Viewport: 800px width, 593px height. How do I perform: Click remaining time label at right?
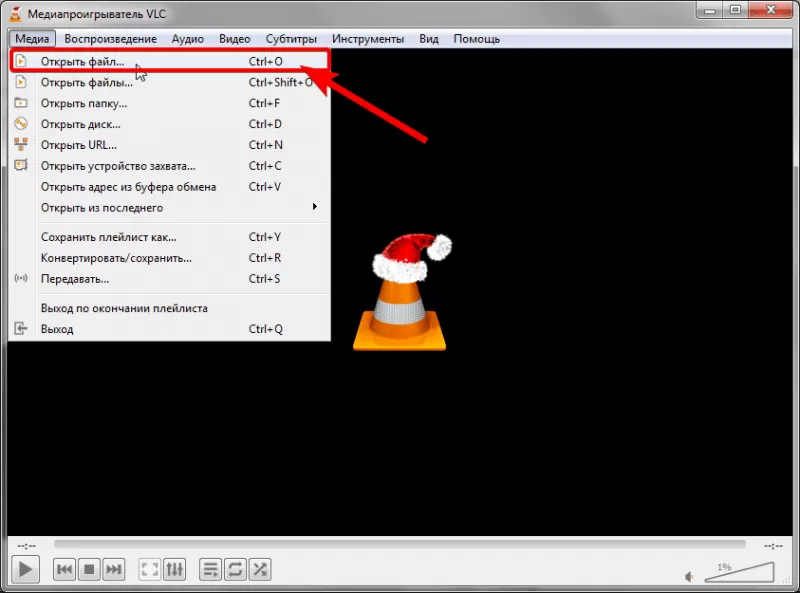pos(773,546)
